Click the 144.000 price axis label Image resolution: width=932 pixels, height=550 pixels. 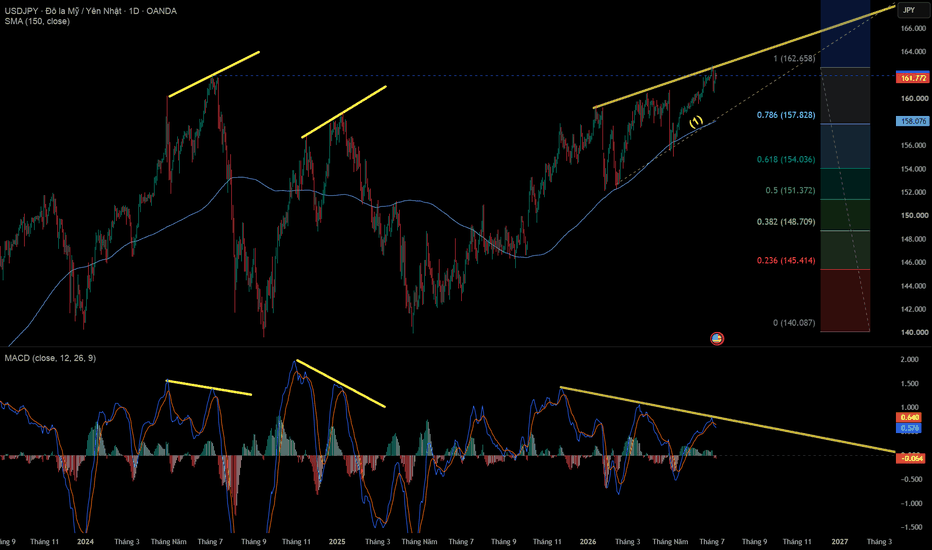coord(914,286)
